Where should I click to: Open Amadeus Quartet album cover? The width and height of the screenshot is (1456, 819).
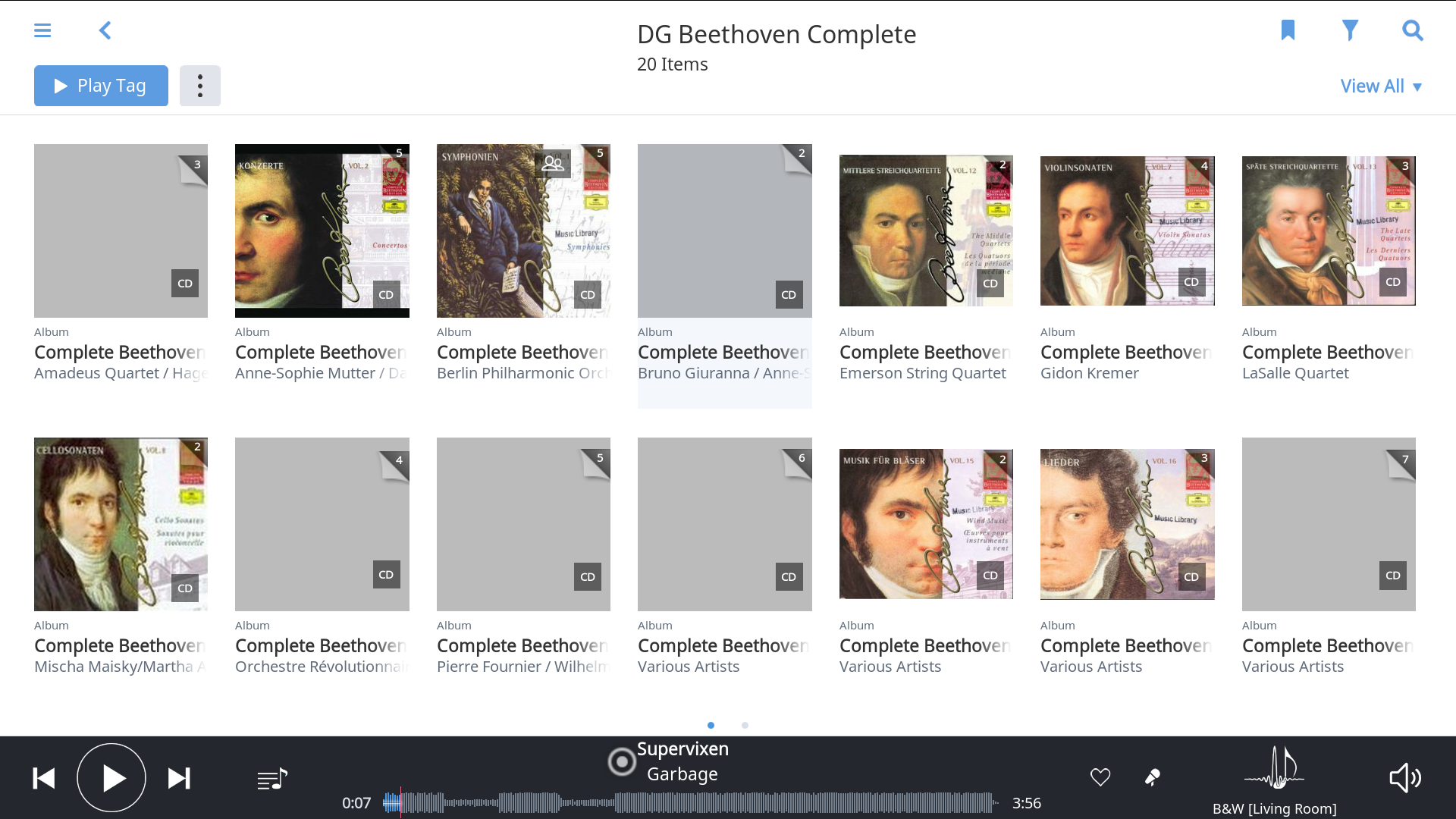coord(121,231)
